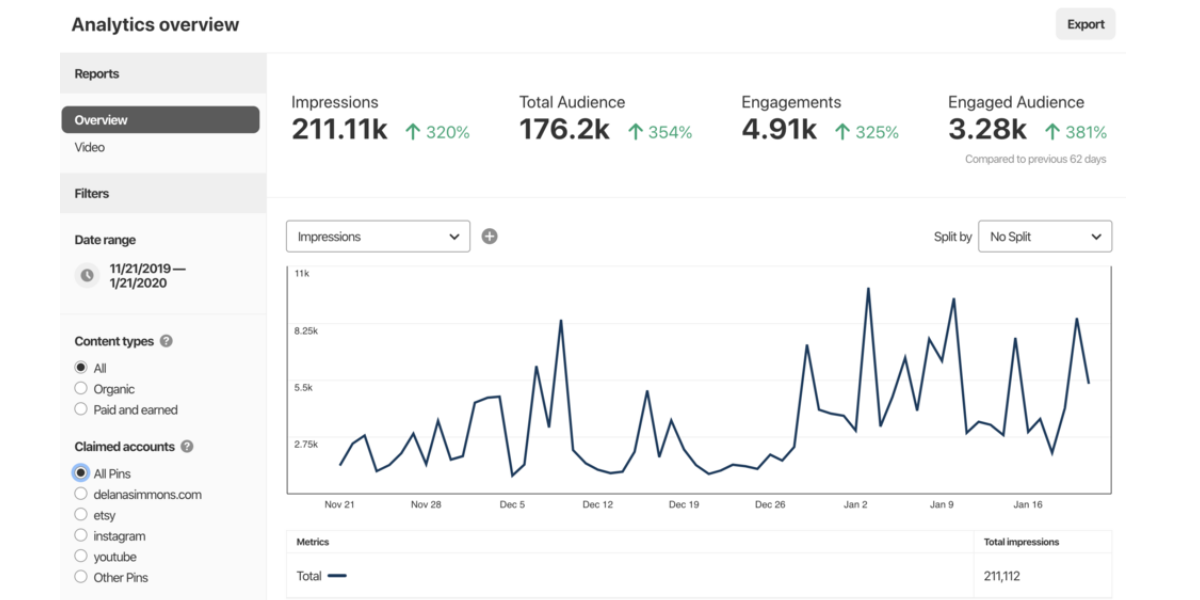The width and height of the screenshot is (1200, 600).
Task: Select the etsy claimed account
Action: 81,515
